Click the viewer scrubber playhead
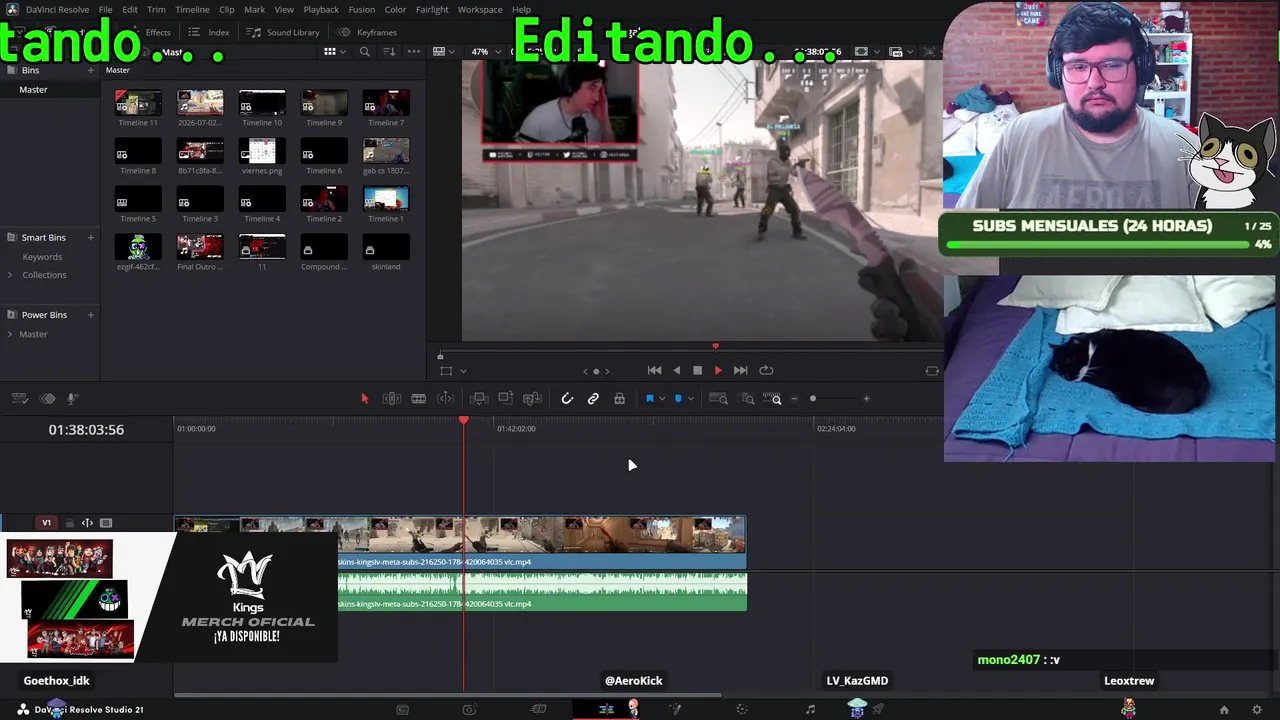The width and height of the screenshot is (1280, 720). point(715,347)
